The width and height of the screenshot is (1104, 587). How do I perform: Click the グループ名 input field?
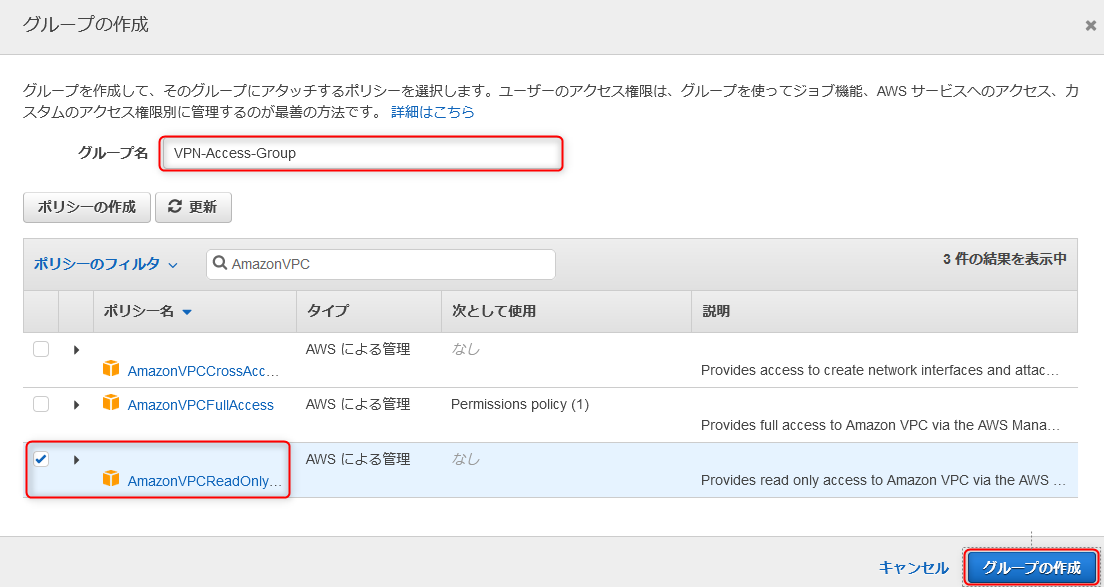pos(363,153)
